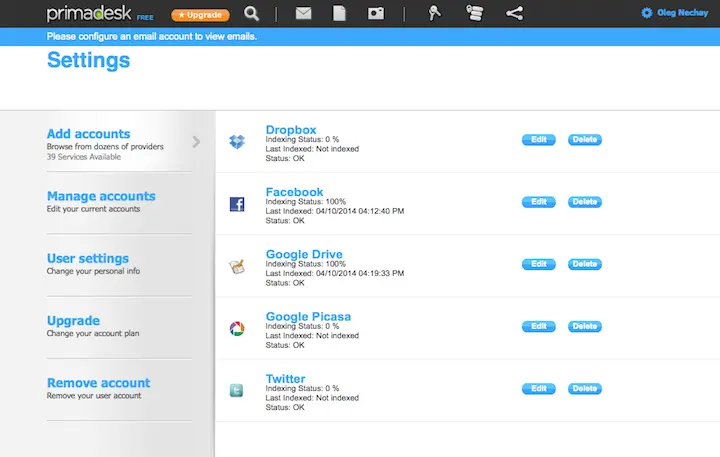Click 'Browse from dozens of providers' text
720x457 pixels.
105,147
